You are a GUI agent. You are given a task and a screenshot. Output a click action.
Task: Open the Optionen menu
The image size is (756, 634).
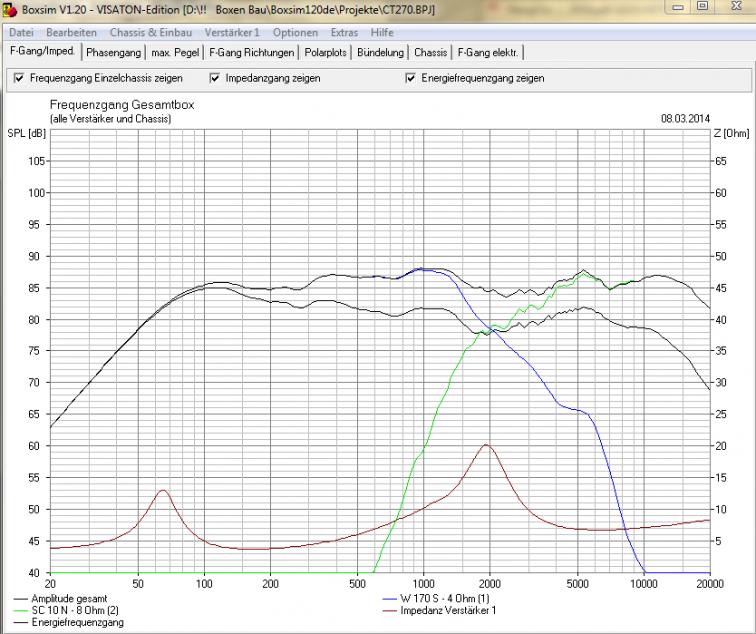[295, 33]
